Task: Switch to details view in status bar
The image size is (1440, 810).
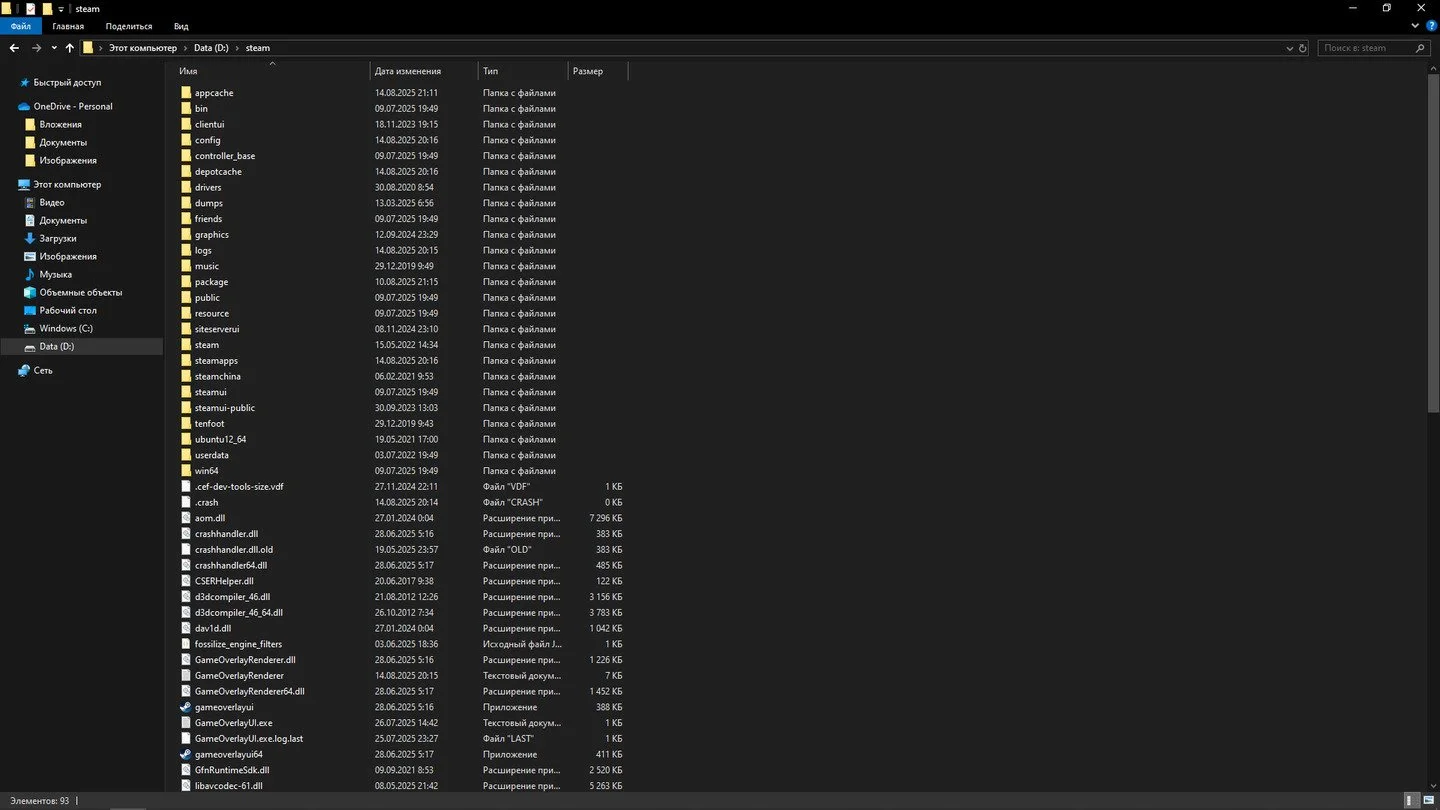Action: pyautogui.click(x=1411, y=800)
